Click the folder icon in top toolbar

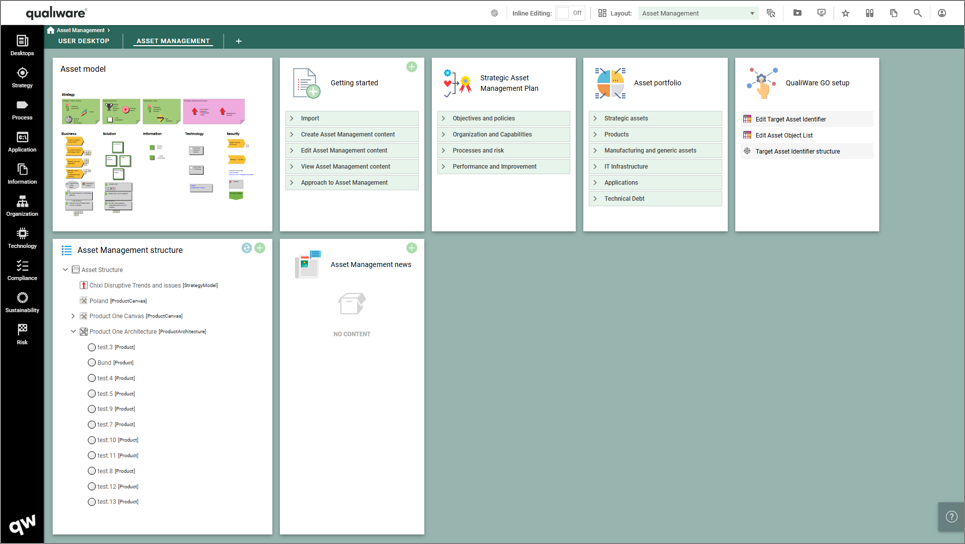(797, 13)
